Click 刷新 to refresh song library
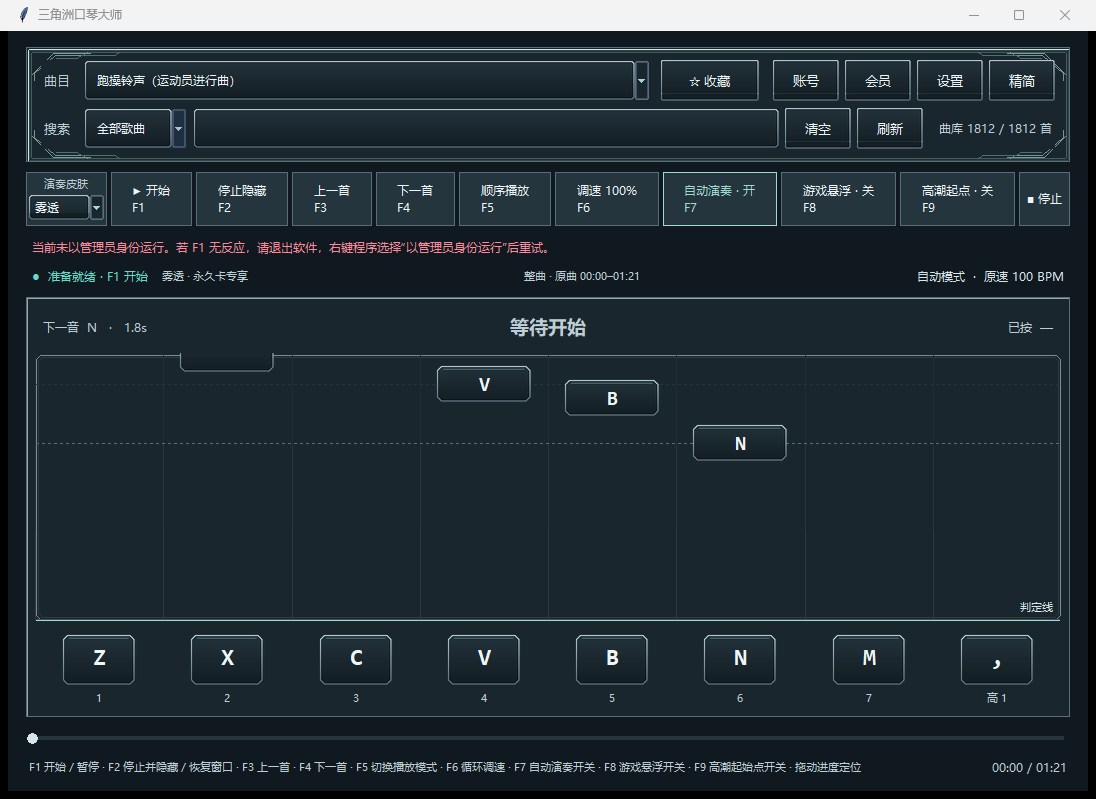The height and width of the screenshot is (799, 1096). [889, 129]
